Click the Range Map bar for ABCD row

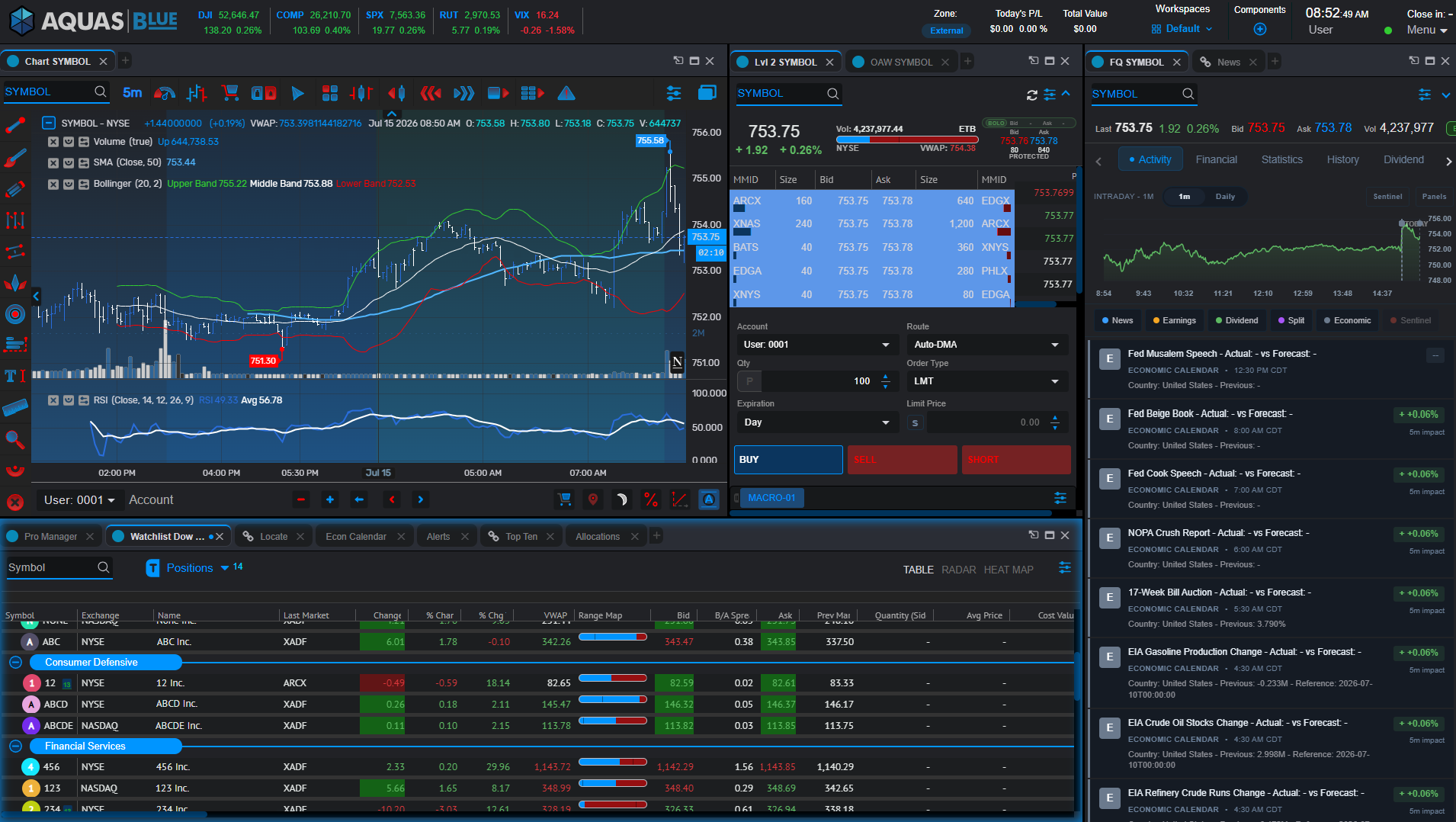coord(612,699)
